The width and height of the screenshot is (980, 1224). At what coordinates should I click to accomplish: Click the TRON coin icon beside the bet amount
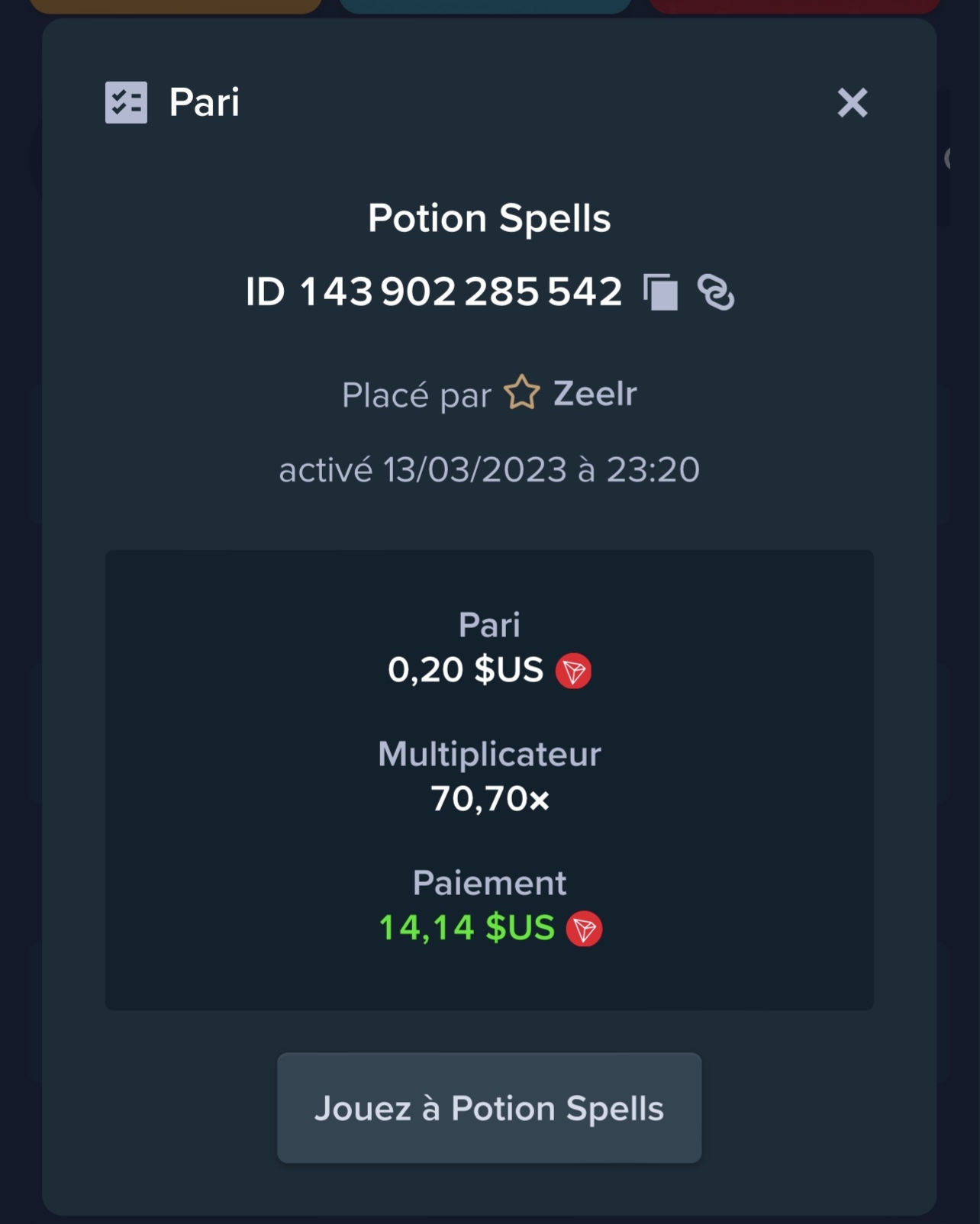click(x=573, y=671)
